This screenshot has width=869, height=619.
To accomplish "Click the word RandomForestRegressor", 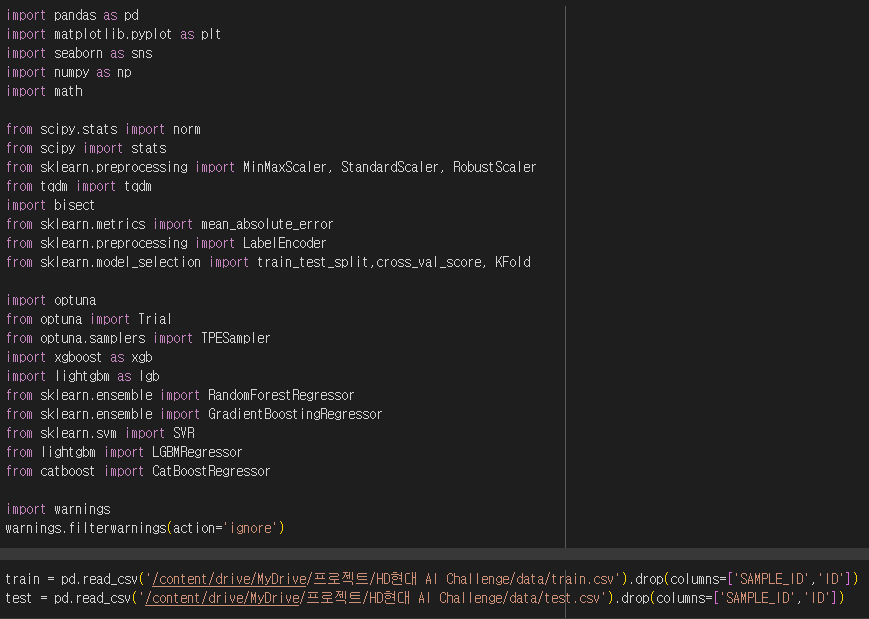I will pos(281,395).
